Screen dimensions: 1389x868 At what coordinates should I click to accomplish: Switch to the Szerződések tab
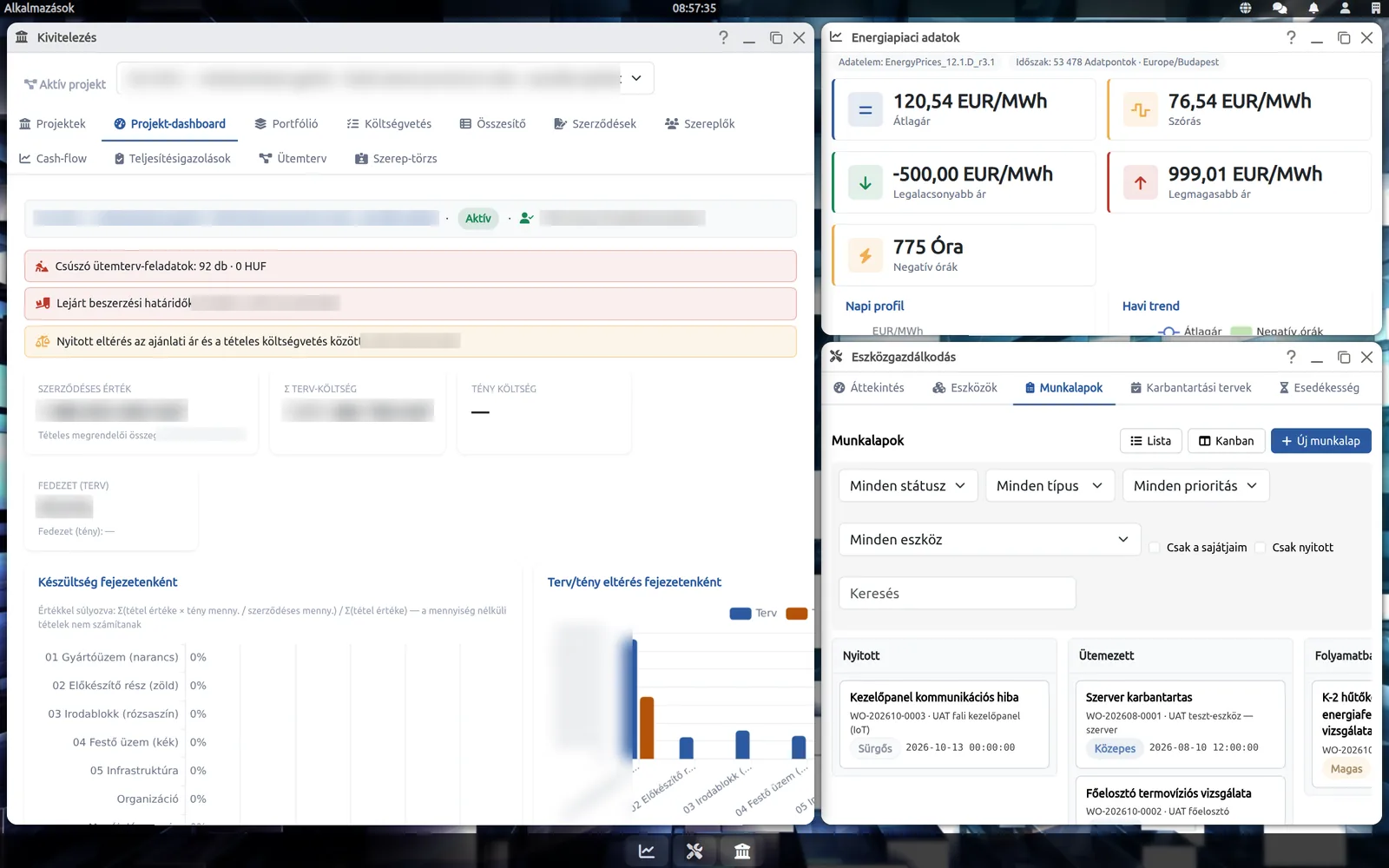pyautogui.click(x=596, y=124)
